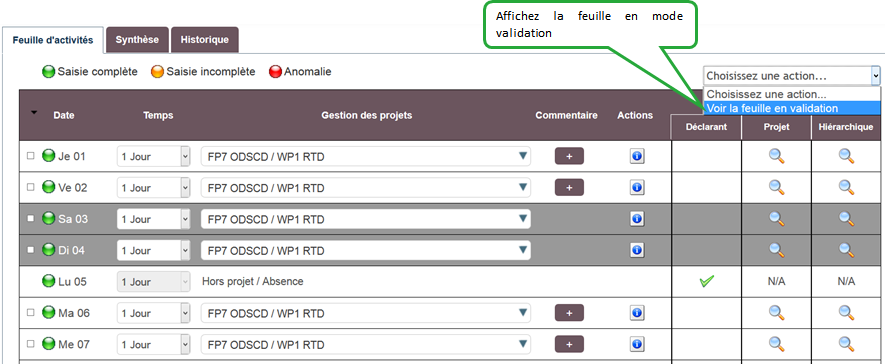Open the Historique tab

(x=204, y=40)
